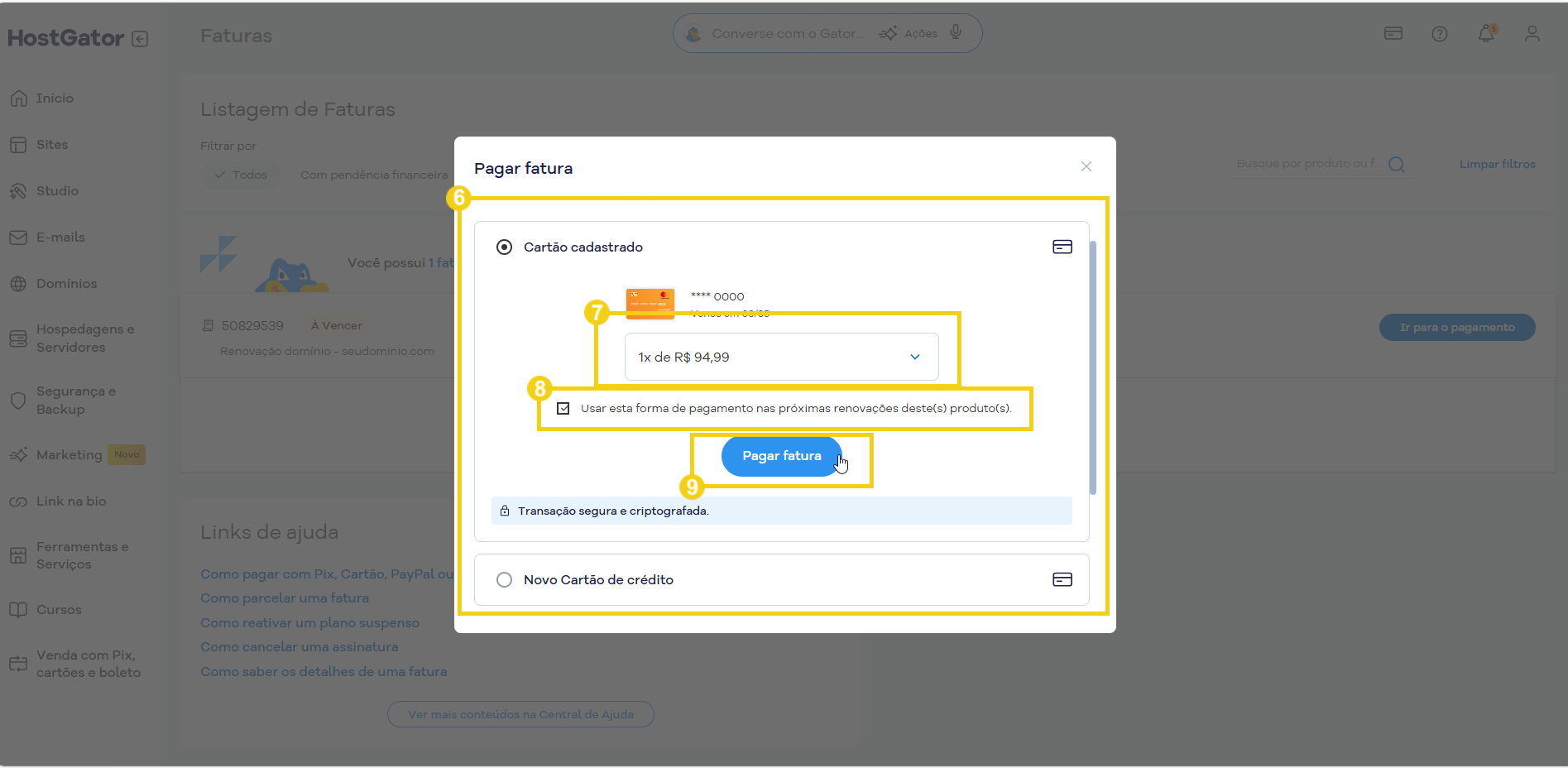Select the Cartão cadastrado radio option
This screenshot has height=768, width=1568.
click(x=504, y=247)
